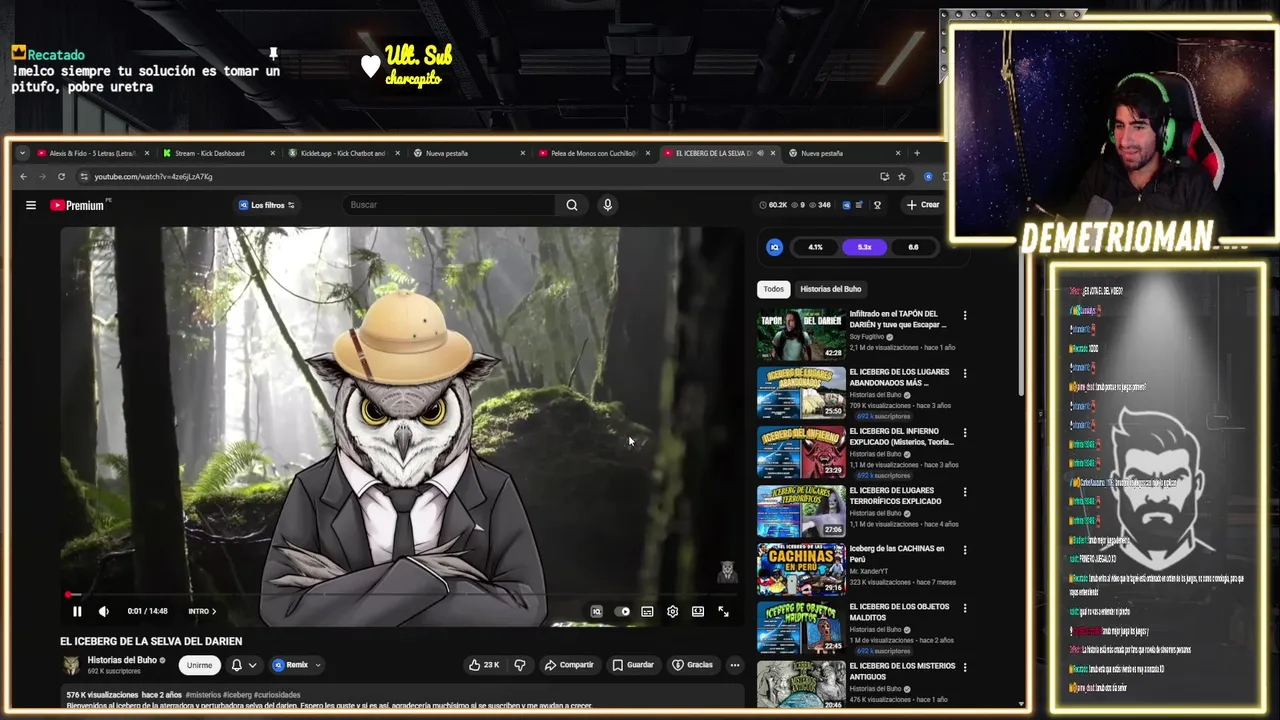Go back in the browser
The height and width of the screenshot is (720, 1280).
(x=23, y=176)
